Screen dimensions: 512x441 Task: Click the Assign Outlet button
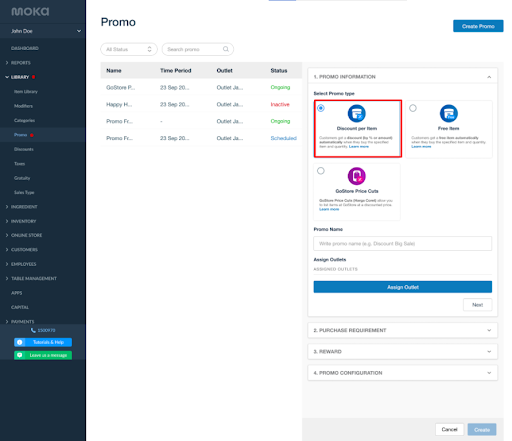(x=403, y=287)
